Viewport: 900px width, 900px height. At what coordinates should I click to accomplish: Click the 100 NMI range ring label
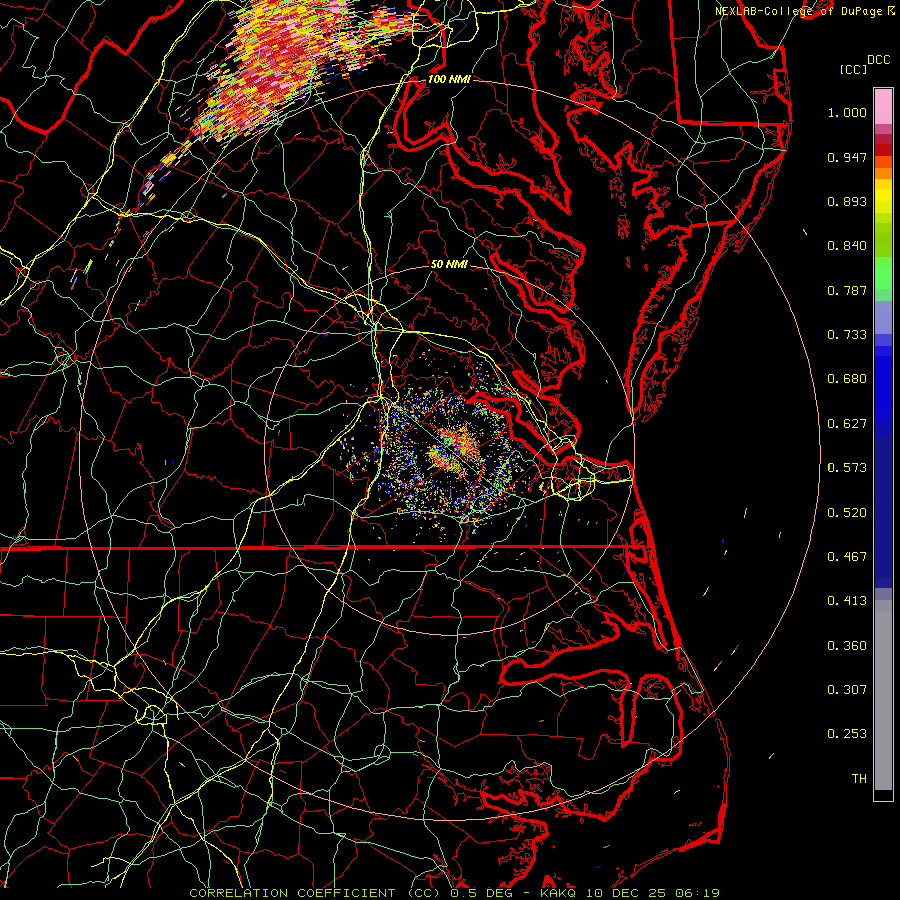point(449,79)
